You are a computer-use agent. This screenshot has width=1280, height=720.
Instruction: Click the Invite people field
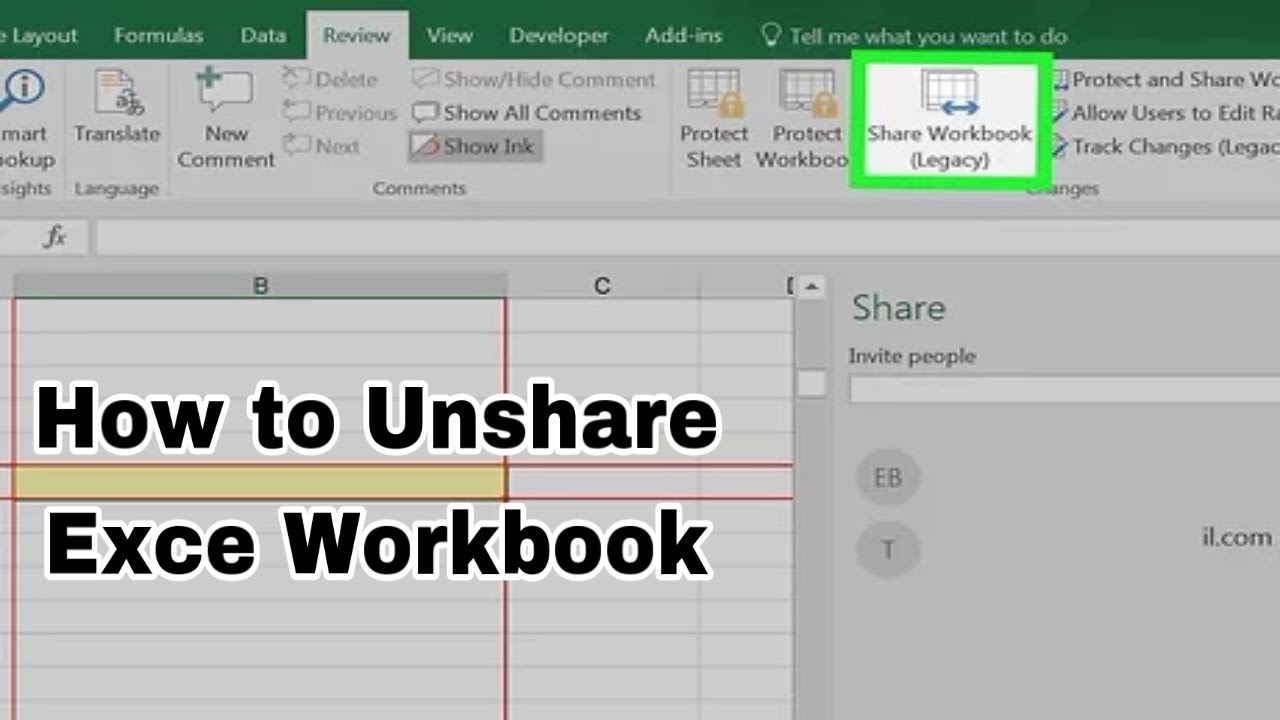click(1064, 389)
